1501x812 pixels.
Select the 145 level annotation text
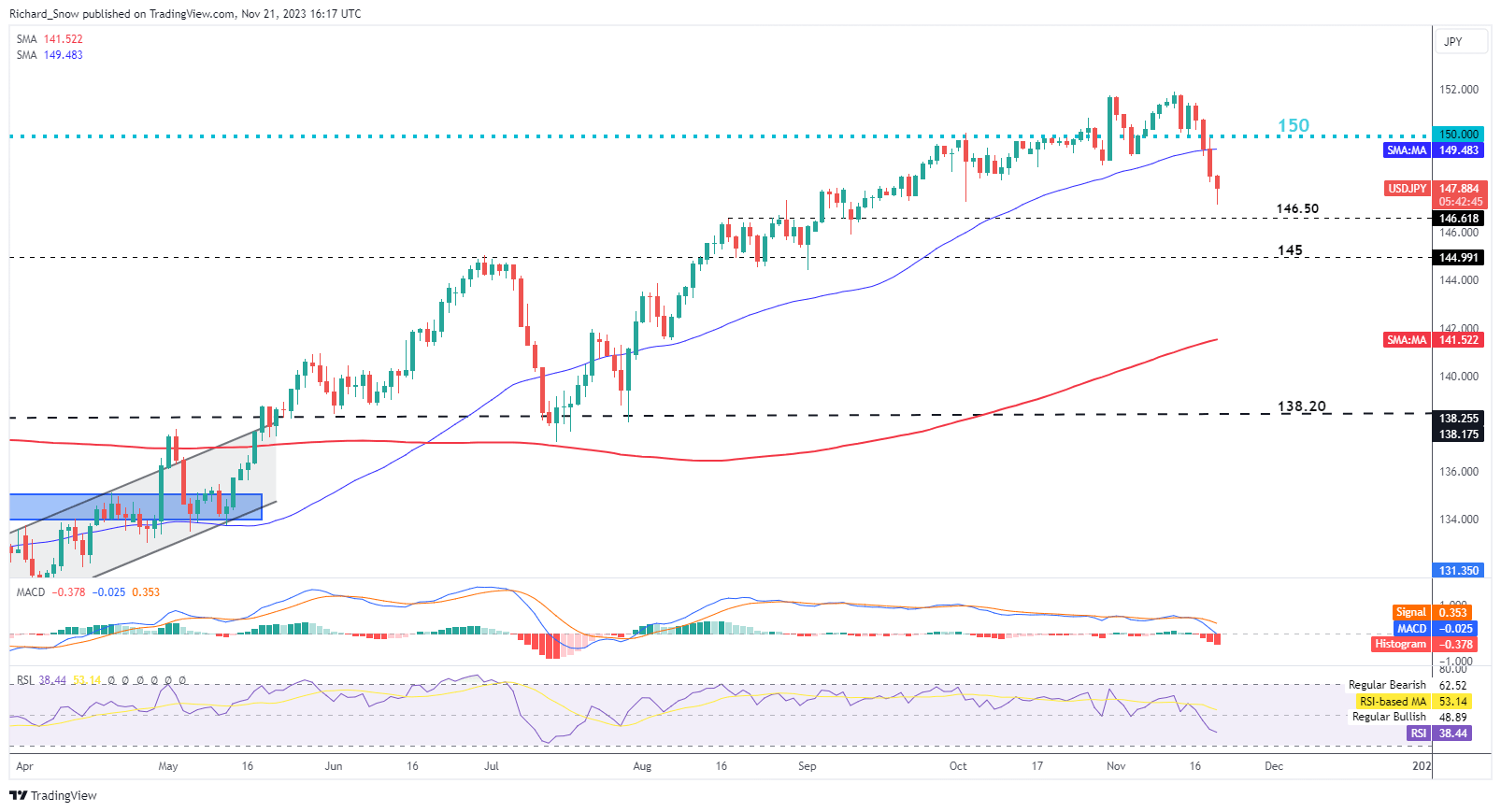click(x=1290, y=250)
